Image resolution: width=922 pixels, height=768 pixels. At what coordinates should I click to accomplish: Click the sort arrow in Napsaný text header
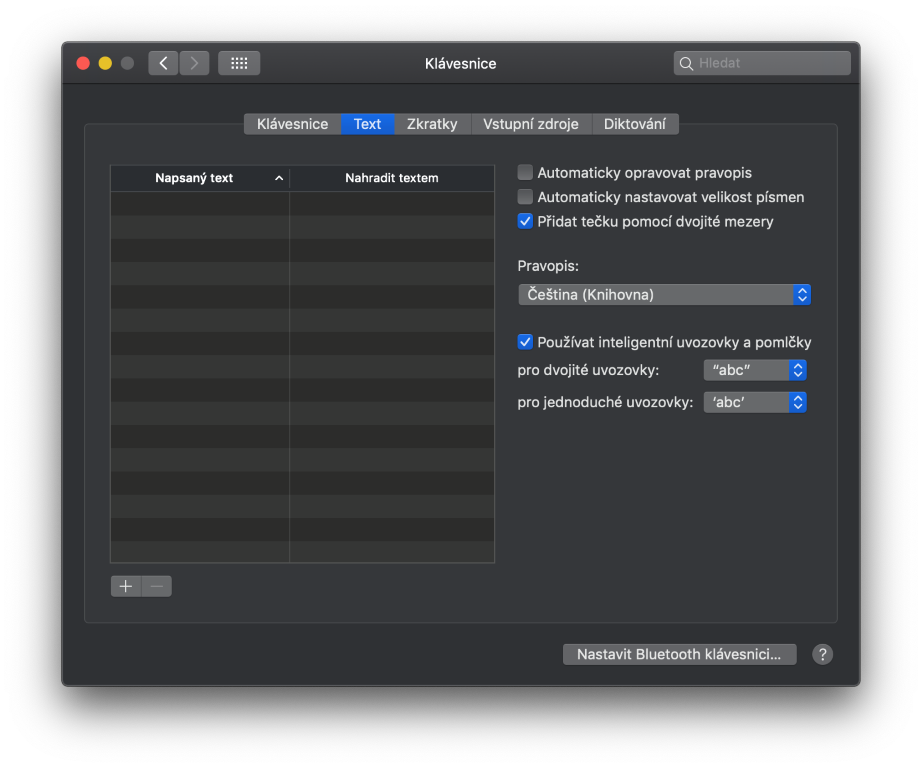point(279,178)
